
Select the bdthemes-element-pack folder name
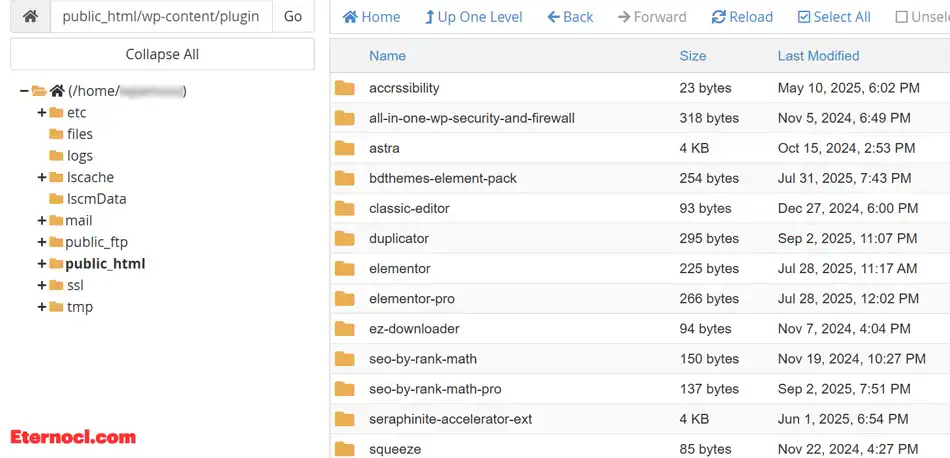coord(443,178)
